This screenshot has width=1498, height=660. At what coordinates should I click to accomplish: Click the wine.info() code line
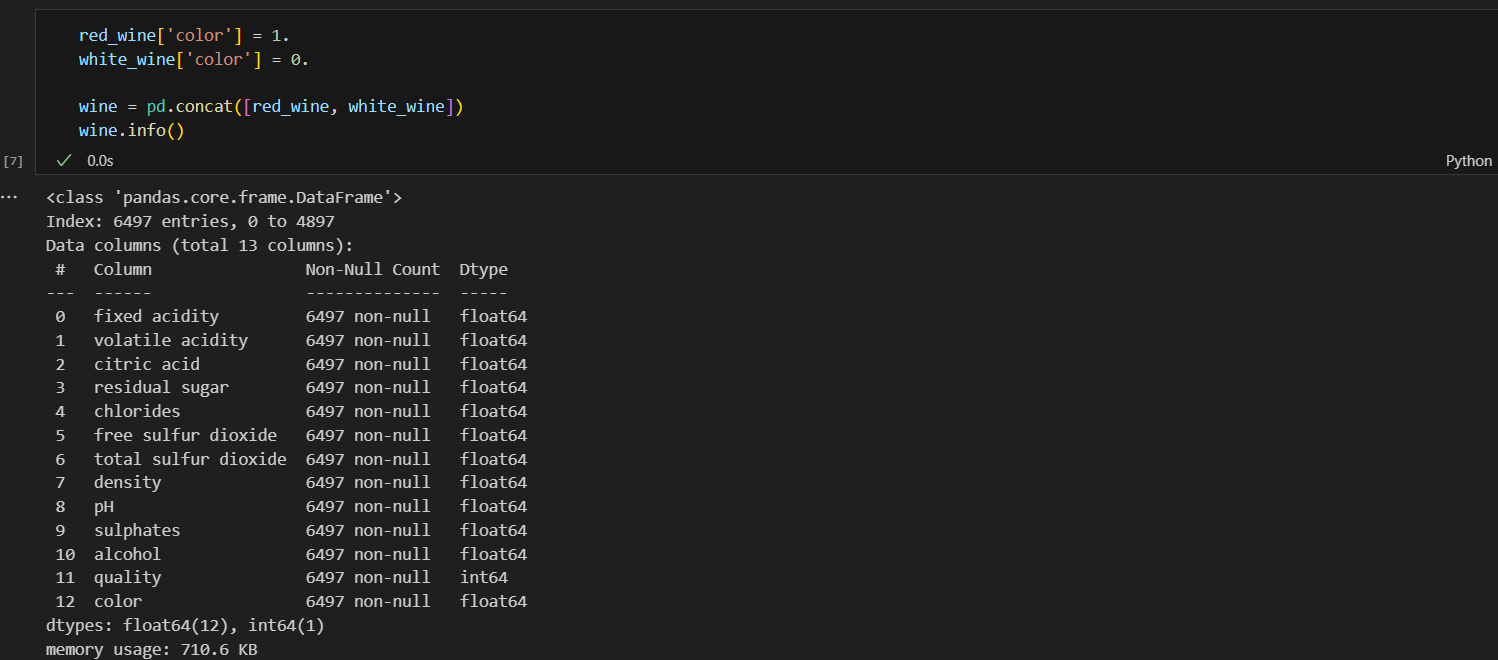131,131
